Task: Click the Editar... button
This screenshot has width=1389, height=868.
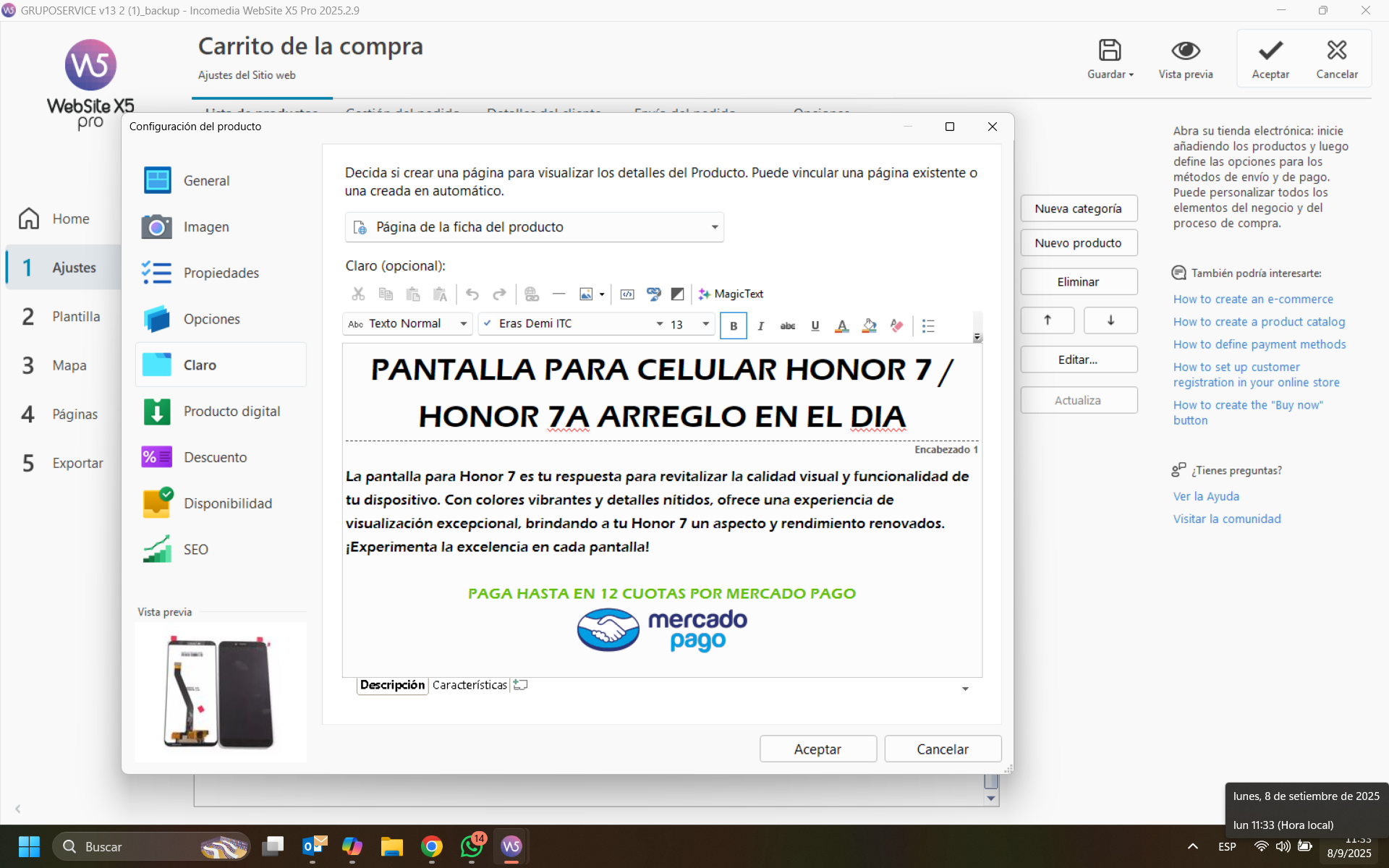Action: click(1079, 359)
